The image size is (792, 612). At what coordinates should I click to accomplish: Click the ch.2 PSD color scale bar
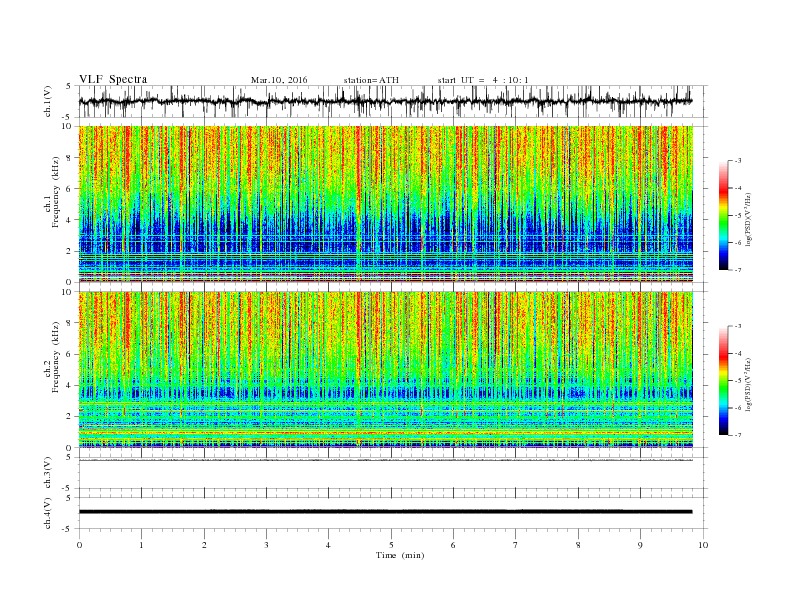[x=724, y=381]
